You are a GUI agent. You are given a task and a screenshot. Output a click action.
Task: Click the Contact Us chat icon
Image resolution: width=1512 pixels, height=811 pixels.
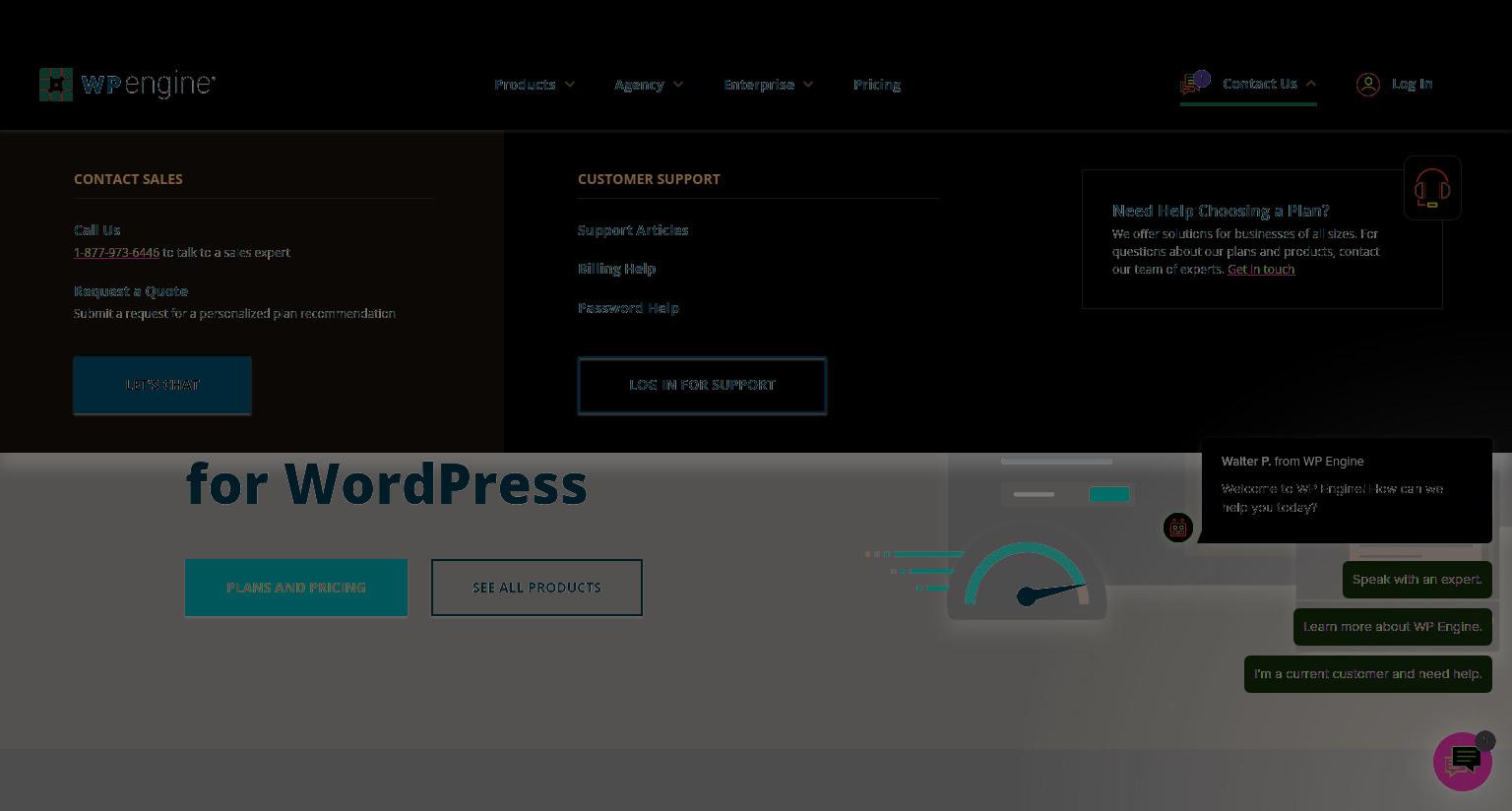[x=1195, y=83]
